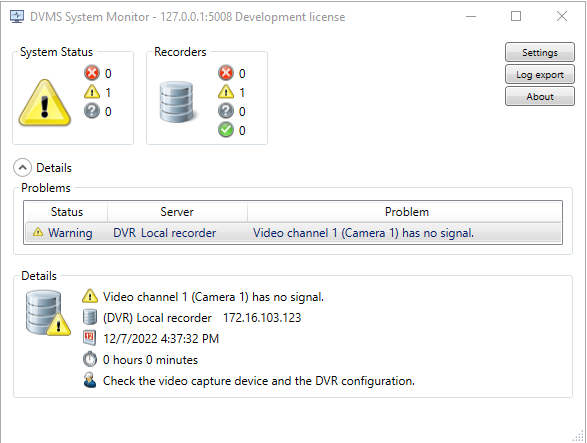The width and height of the screenshot is (587, 443).
Task: Click the stopwatch icon beside 0 hours 0 minutes
Action: pos(89,359)
